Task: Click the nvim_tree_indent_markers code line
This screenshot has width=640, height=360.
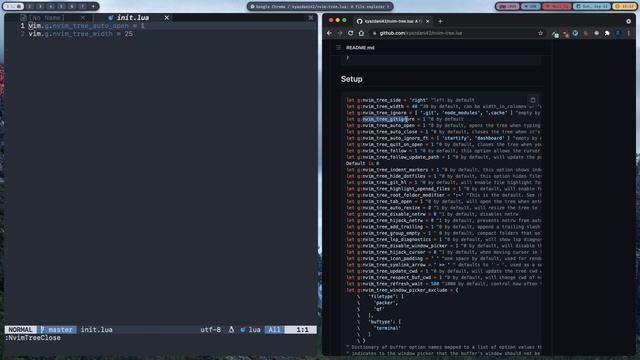Action: (443, 170)
